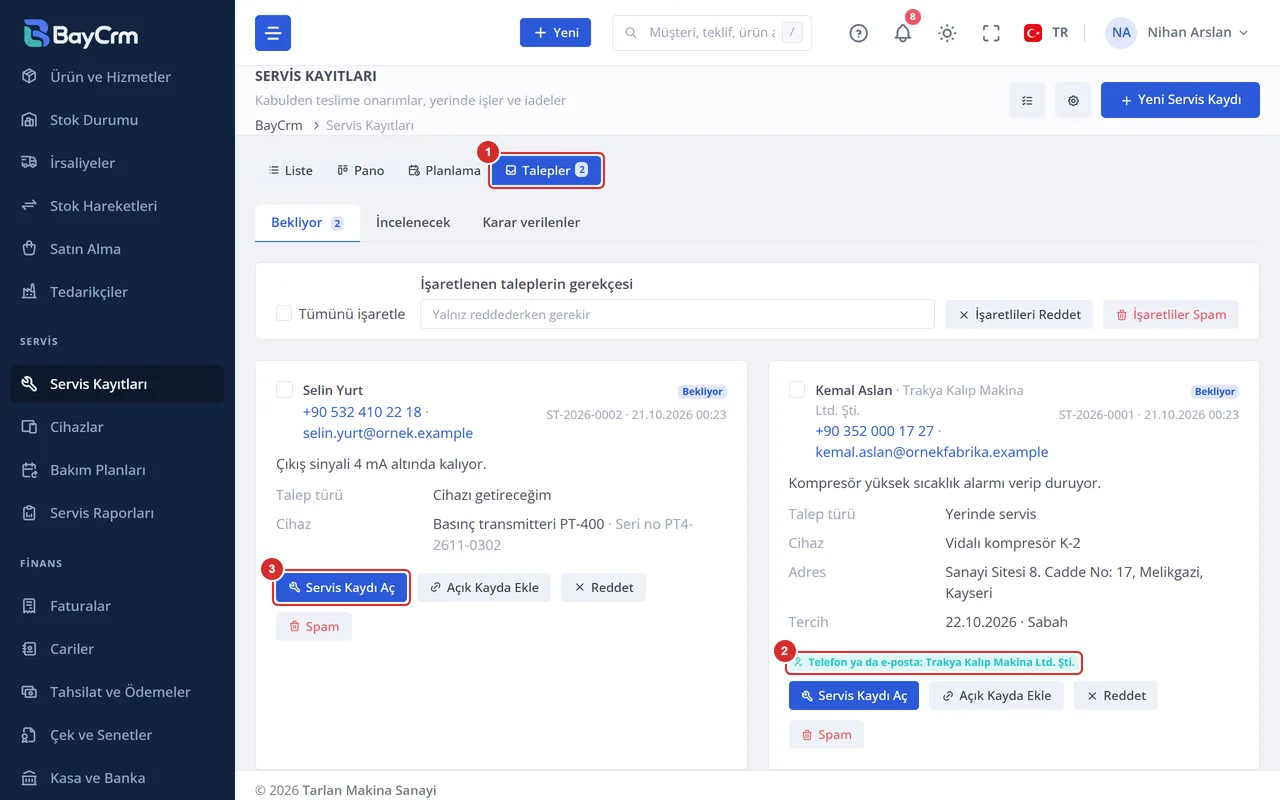Switch to the Pano view tab
Viewport: 1280px width, 800px height.
(361, 170)
